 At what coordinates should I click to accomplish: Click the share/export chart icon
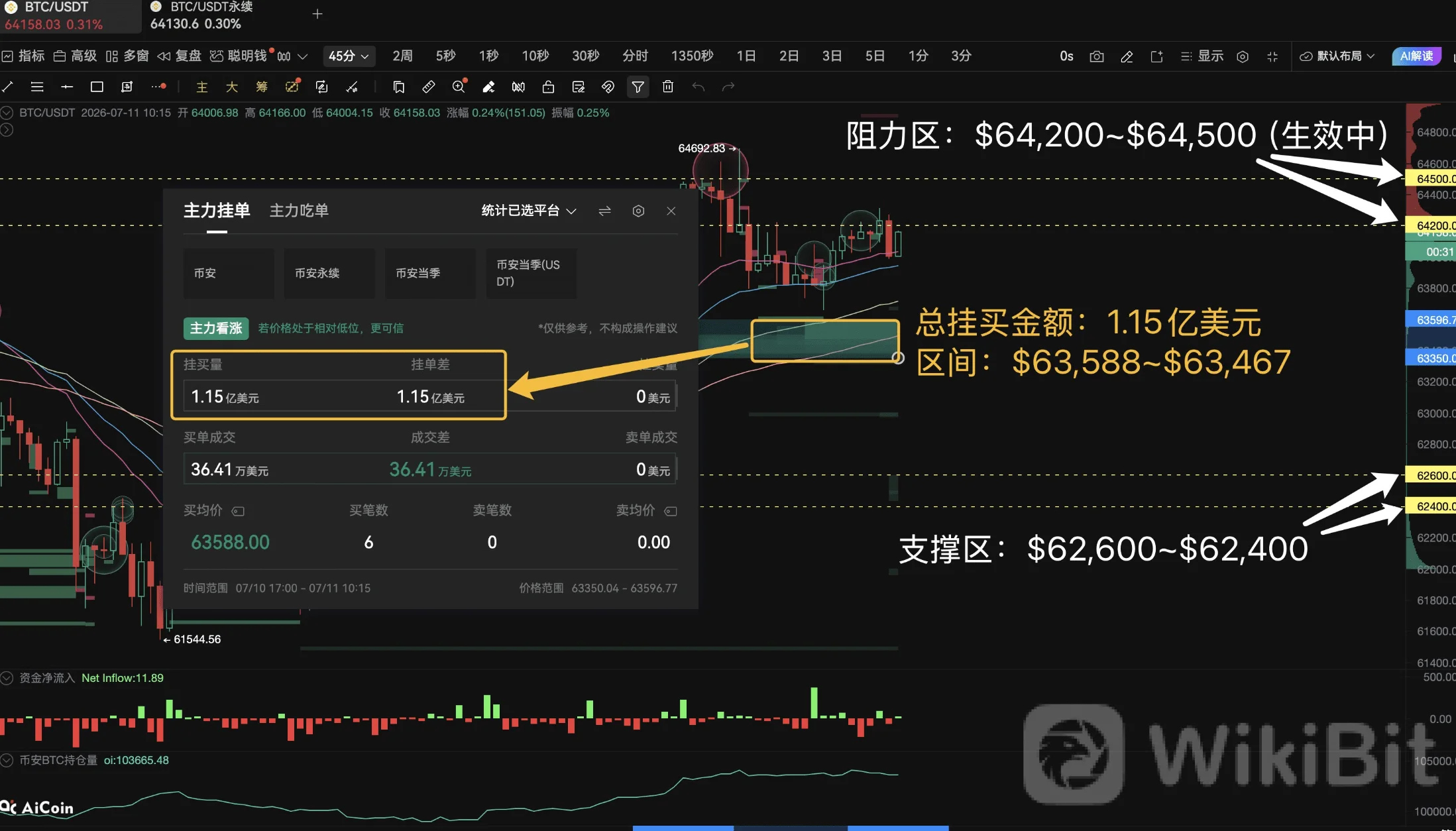click(x=1156, y=56)
